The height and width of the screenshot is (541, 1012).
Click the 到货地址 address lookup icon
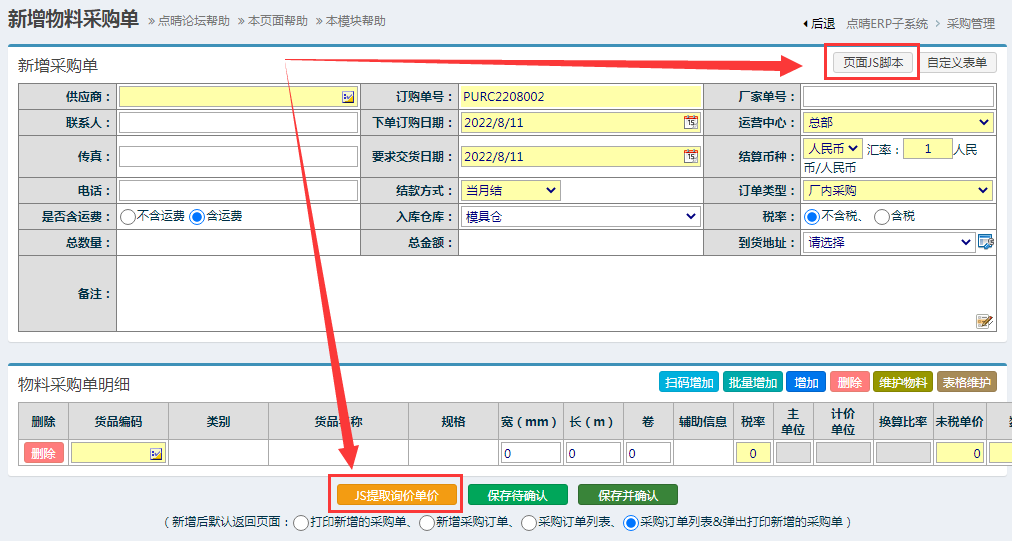(985, 242)
